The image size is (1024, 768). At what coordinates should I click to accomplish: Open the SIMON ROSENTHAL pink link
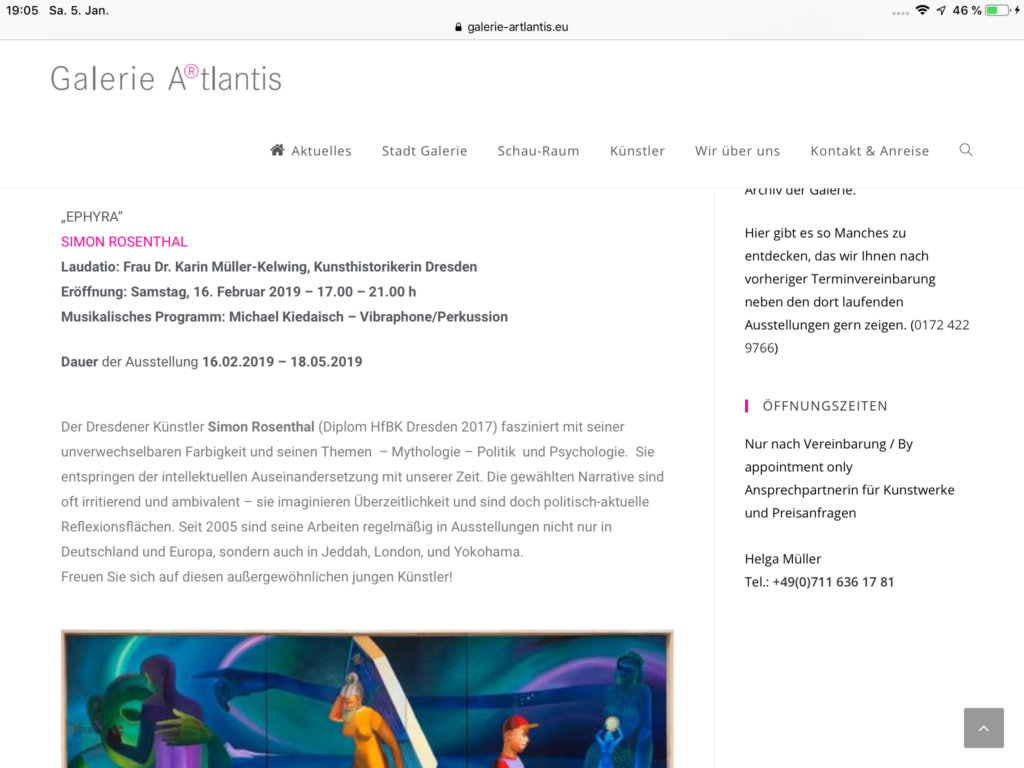124,242
